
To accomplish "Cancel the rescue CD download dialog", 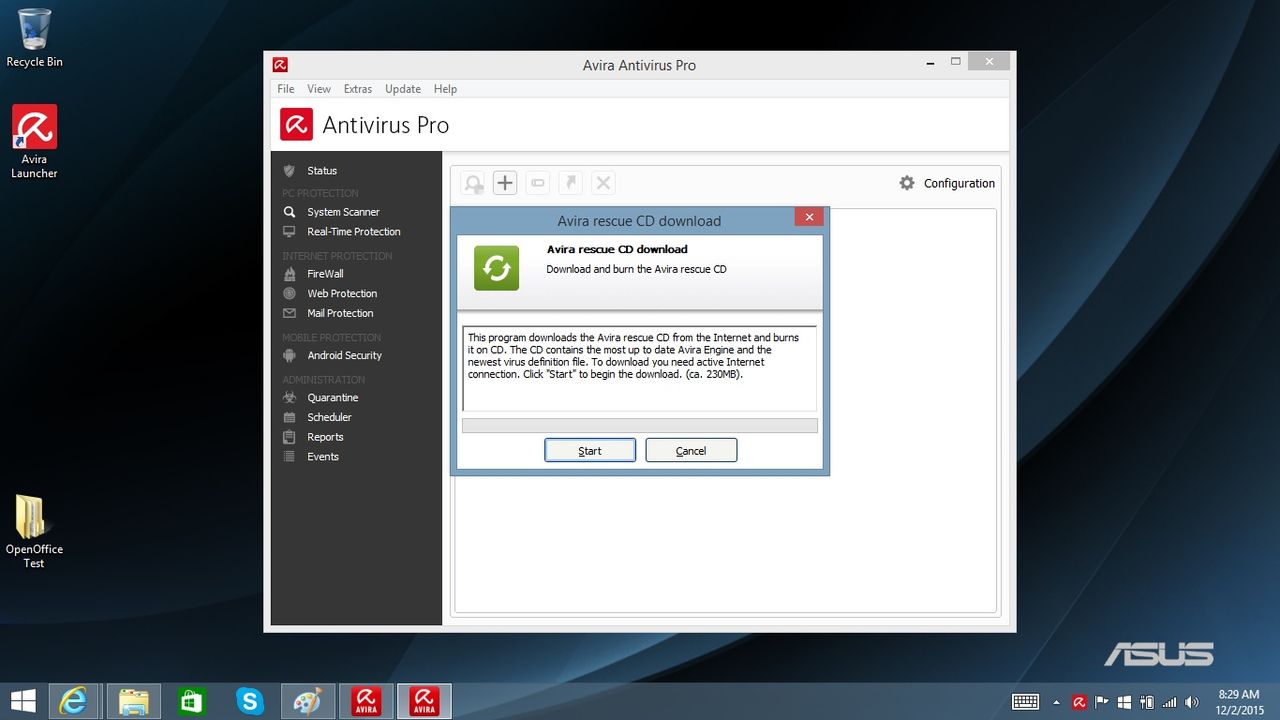I will point(691,451).
